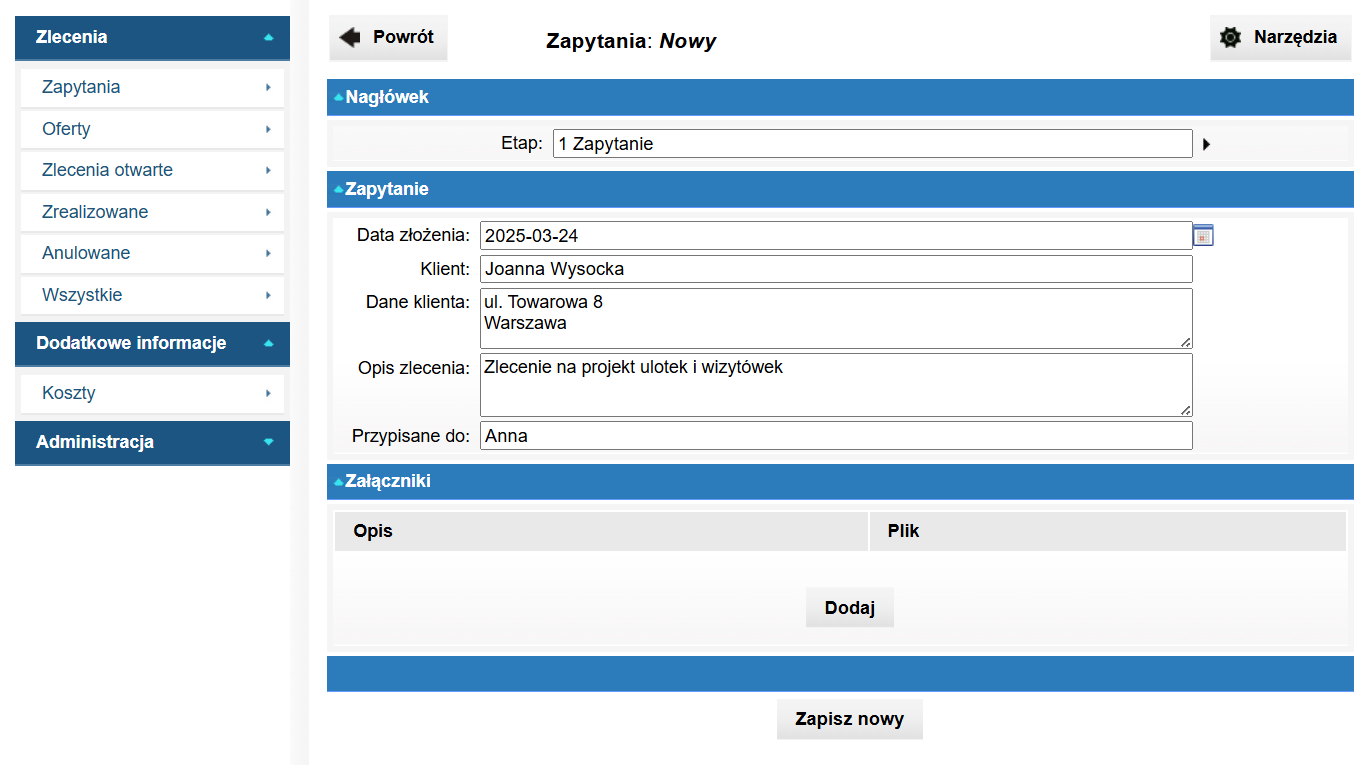Open Anulowane in the sidebar menu
This screenshot has width=1367, height=765.
(x=152, y=253)
